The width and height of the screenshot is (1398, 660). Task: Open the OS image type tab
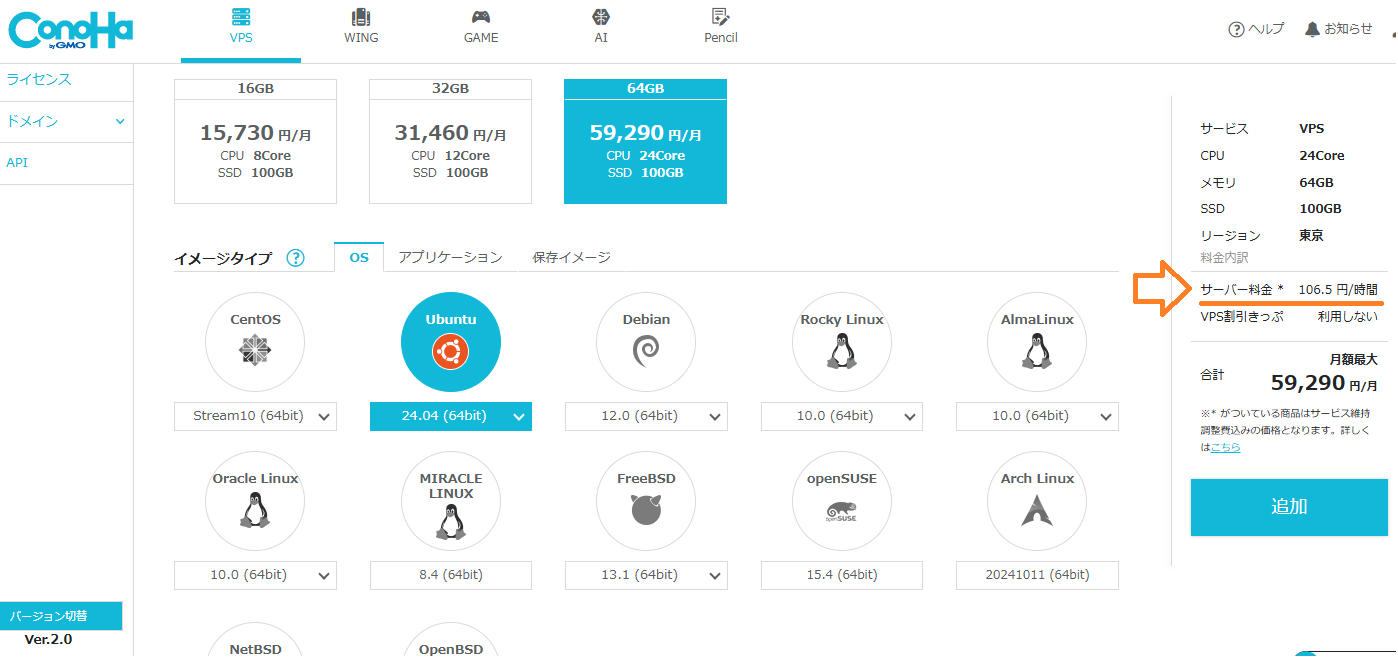359,257
